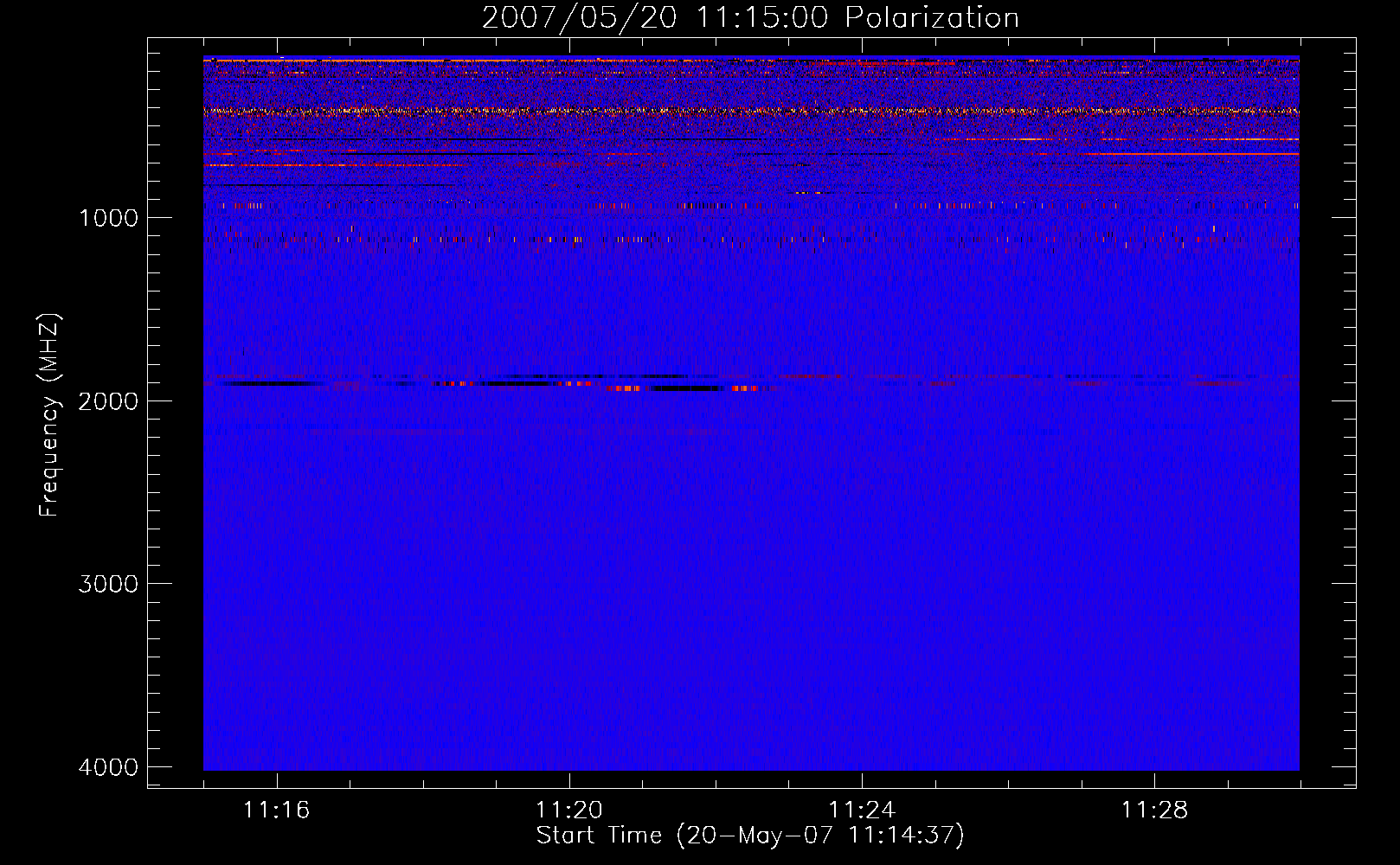1400x865 pixels.
Task: Click the 1000 frequency tick label
Action: (x=108, y=218)
